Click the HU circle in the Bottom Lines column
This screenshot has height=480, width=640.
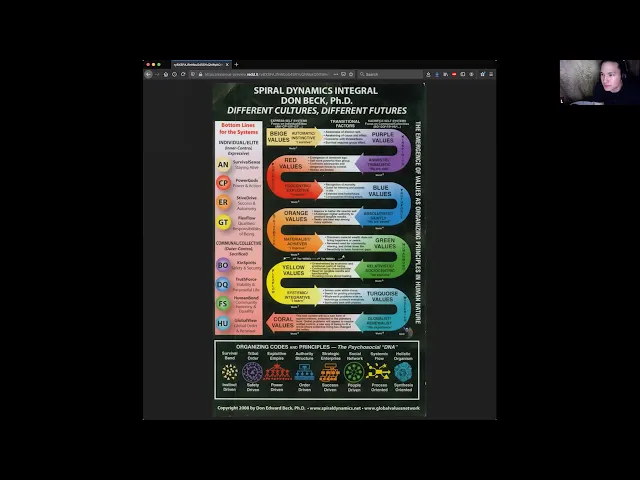[222, 323]
